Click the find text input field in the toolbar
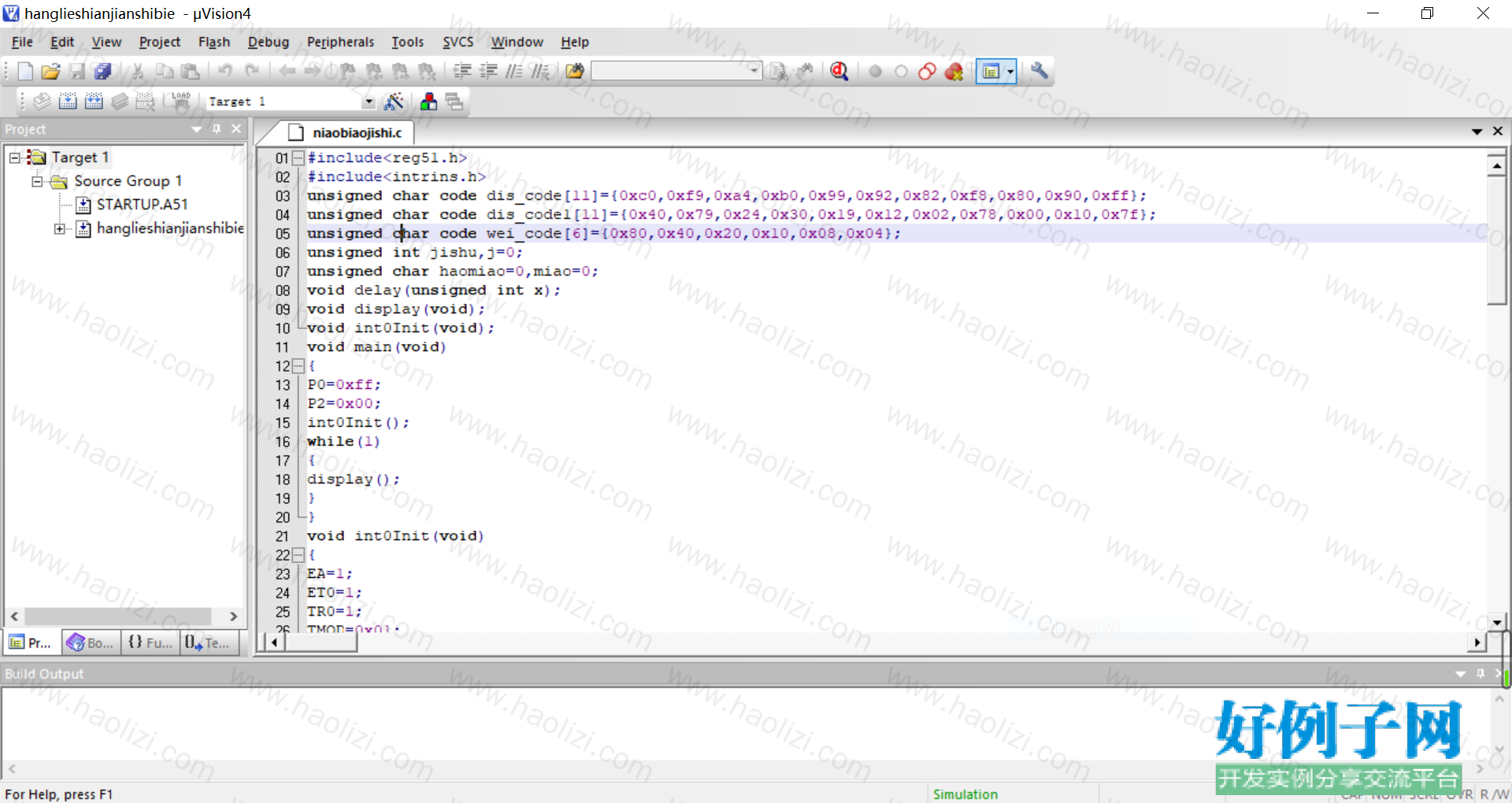Image resolution: width=1512 pixels, height=803 pixels. tap(669, 71)
